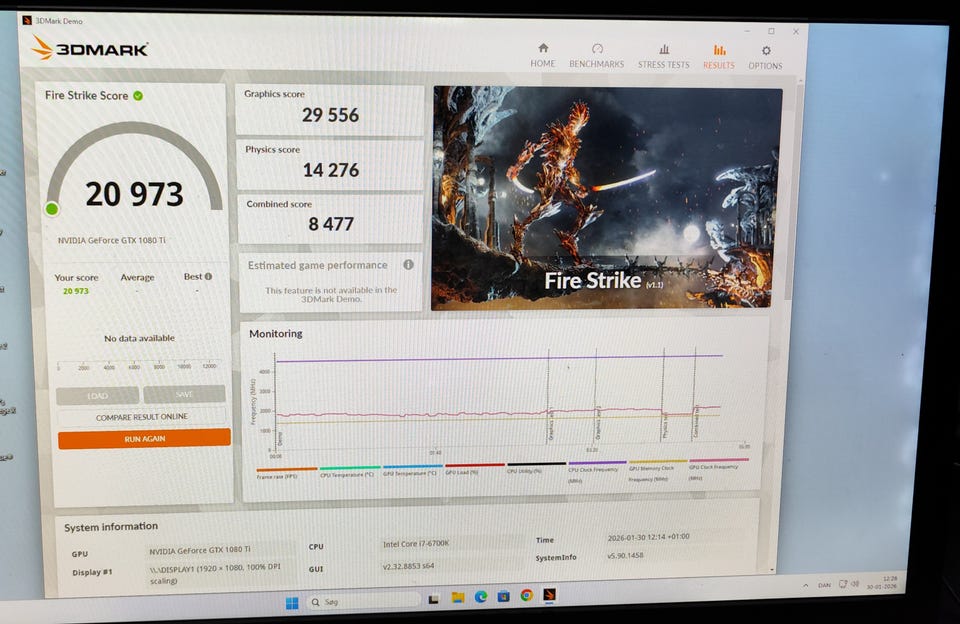Open File Explorer from taskbar

pos(457,597)
